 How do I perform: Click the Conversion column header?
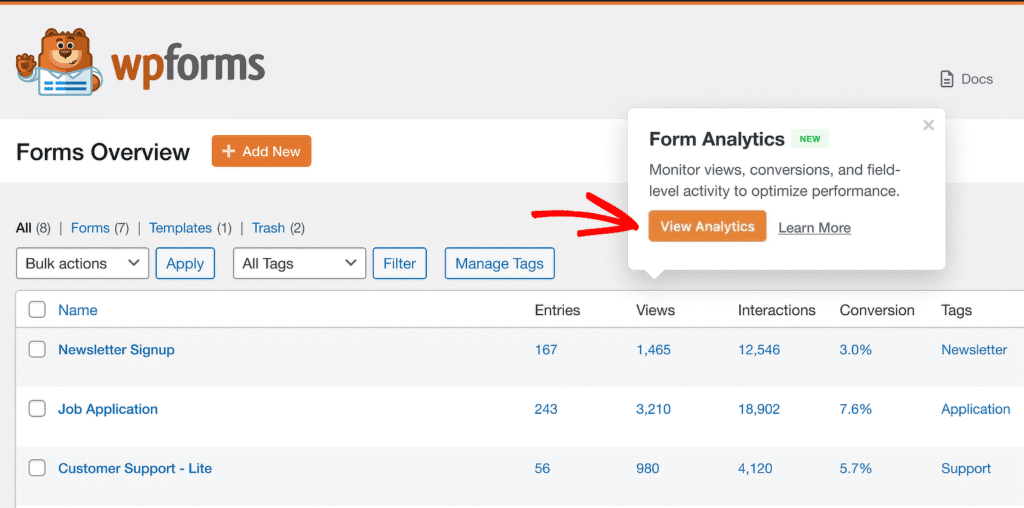point(877,310)
